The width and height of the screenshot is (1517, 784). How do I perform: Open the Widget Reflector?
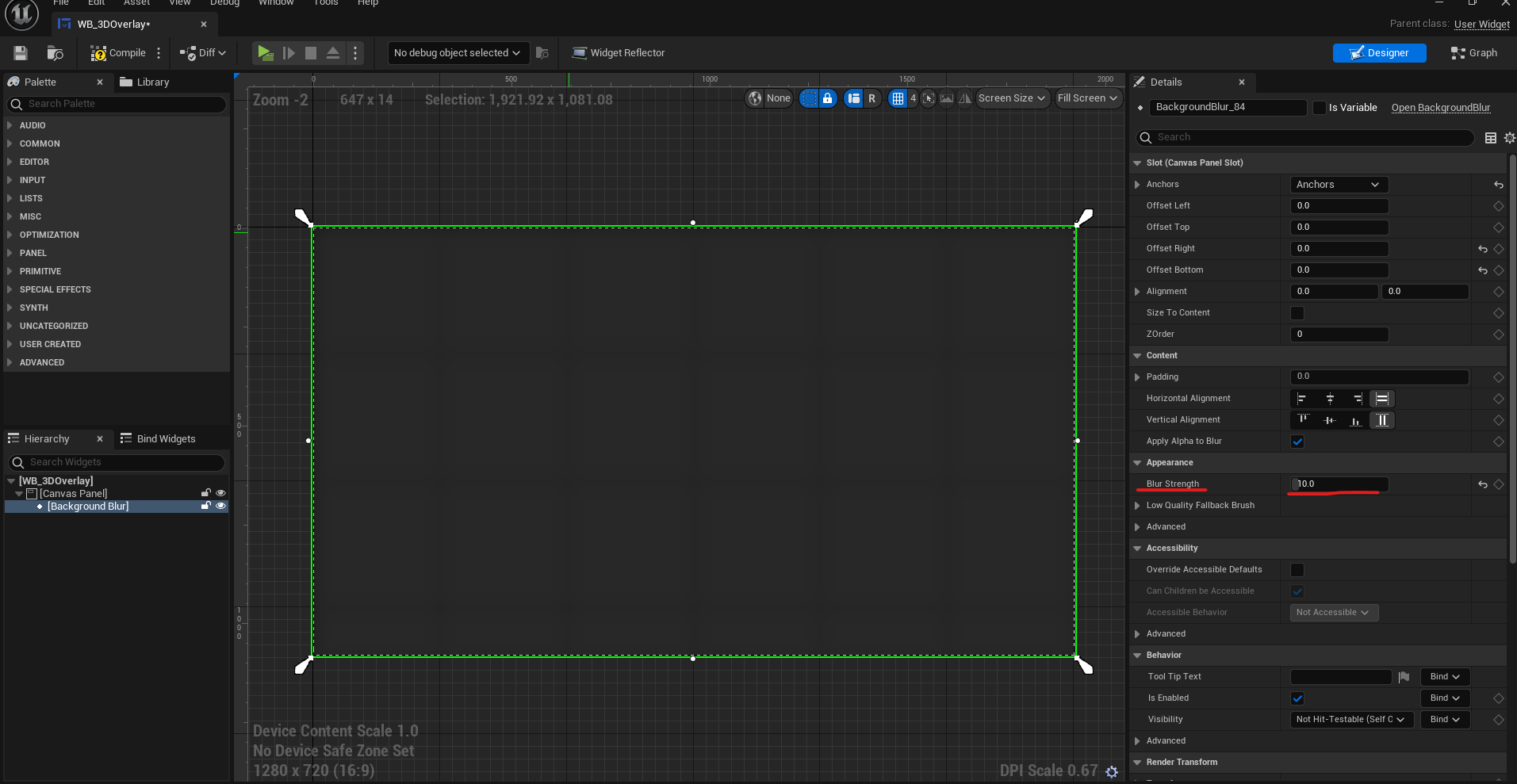coord(619,53)
